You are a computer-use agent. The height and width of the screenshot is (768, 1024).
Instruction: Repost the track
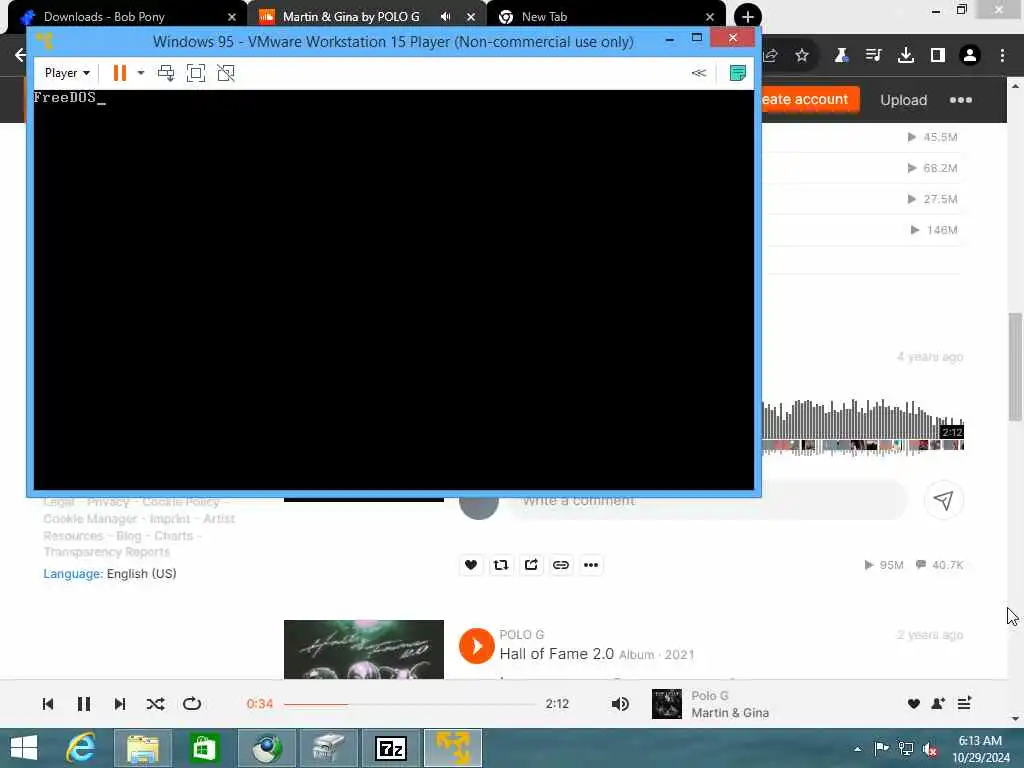click(501, 565)
